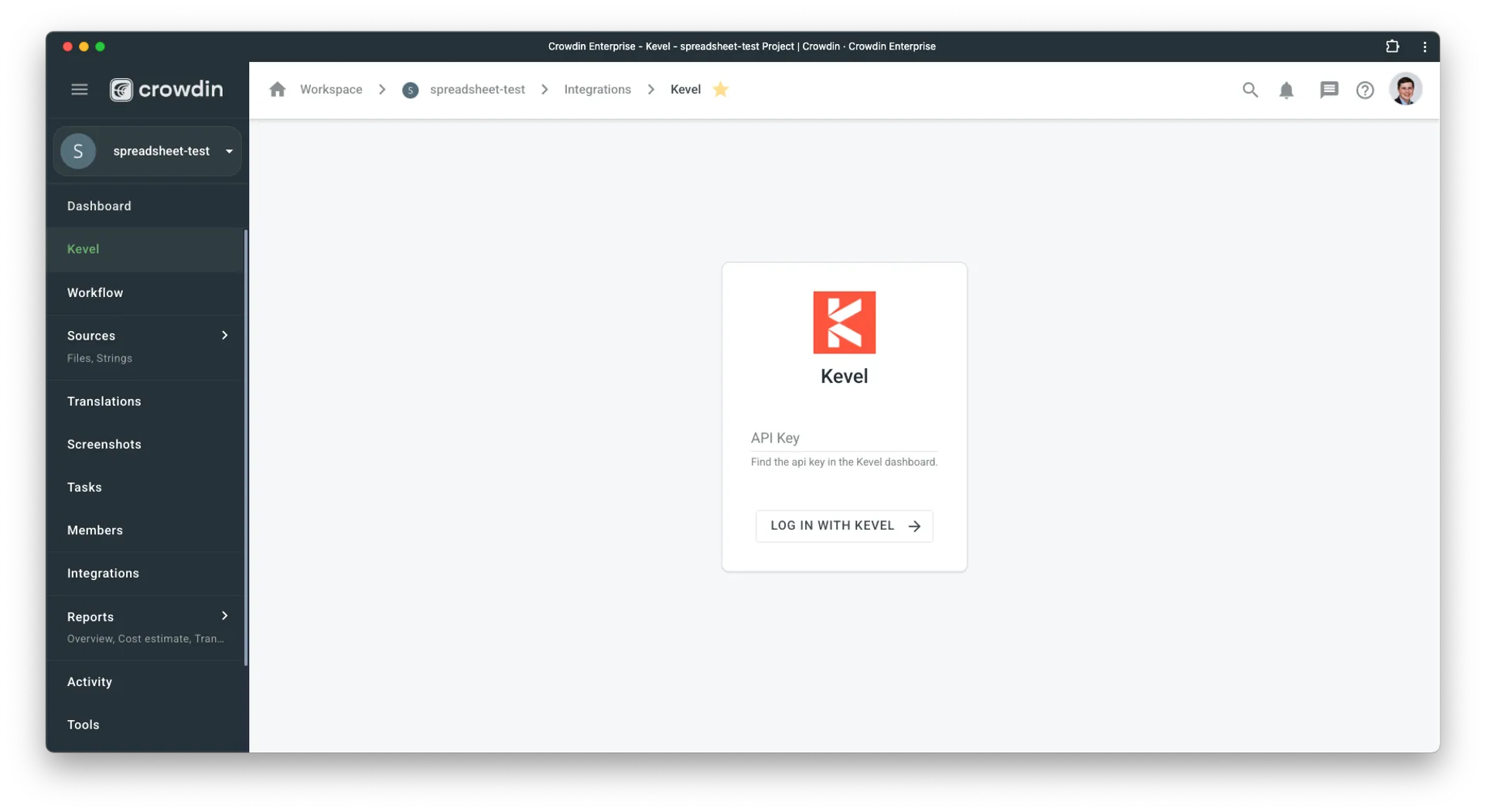Click spreadsheet-test breadcrumb link
This screenshot has height=812, width=1485.
coord(477,90)
